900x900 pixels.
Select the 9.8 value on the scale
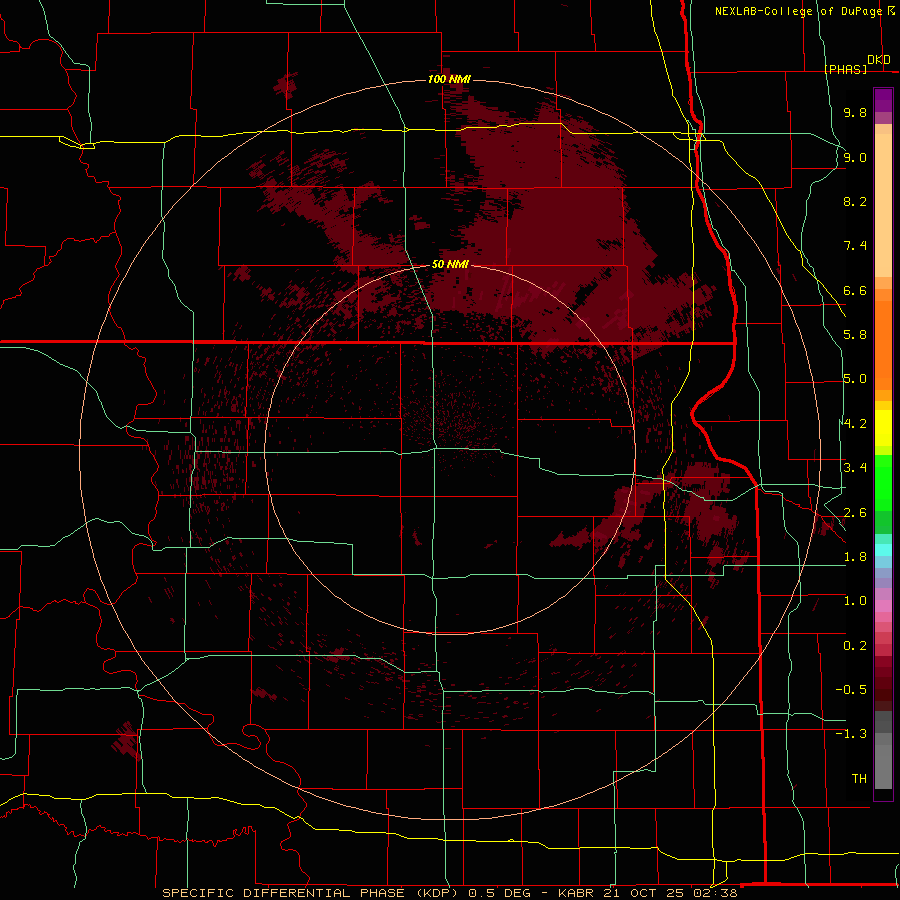tap(855, 112)
